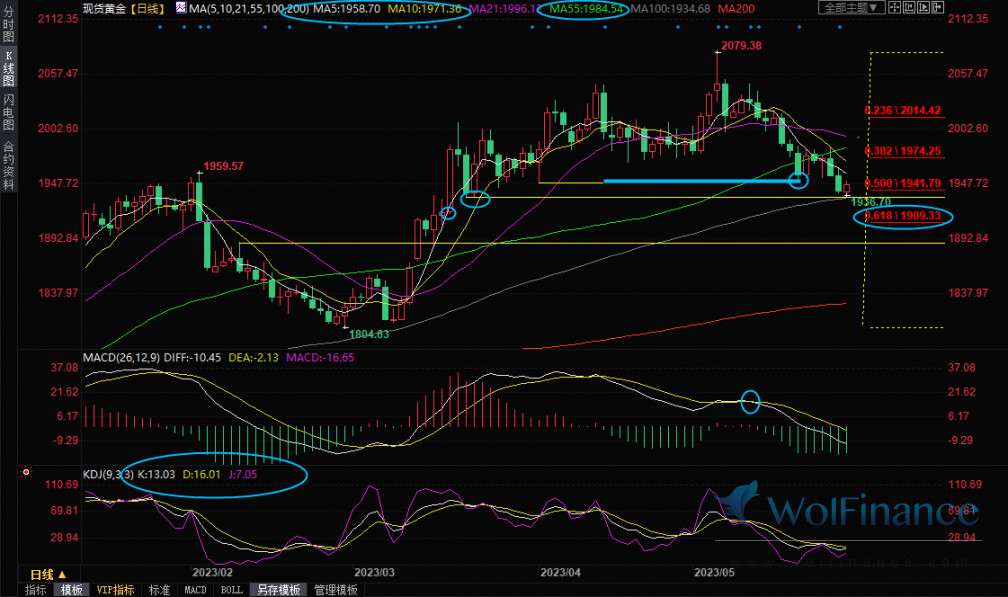Click the 2079.38 high price label
1008x597 pixels.
point(741,46)
